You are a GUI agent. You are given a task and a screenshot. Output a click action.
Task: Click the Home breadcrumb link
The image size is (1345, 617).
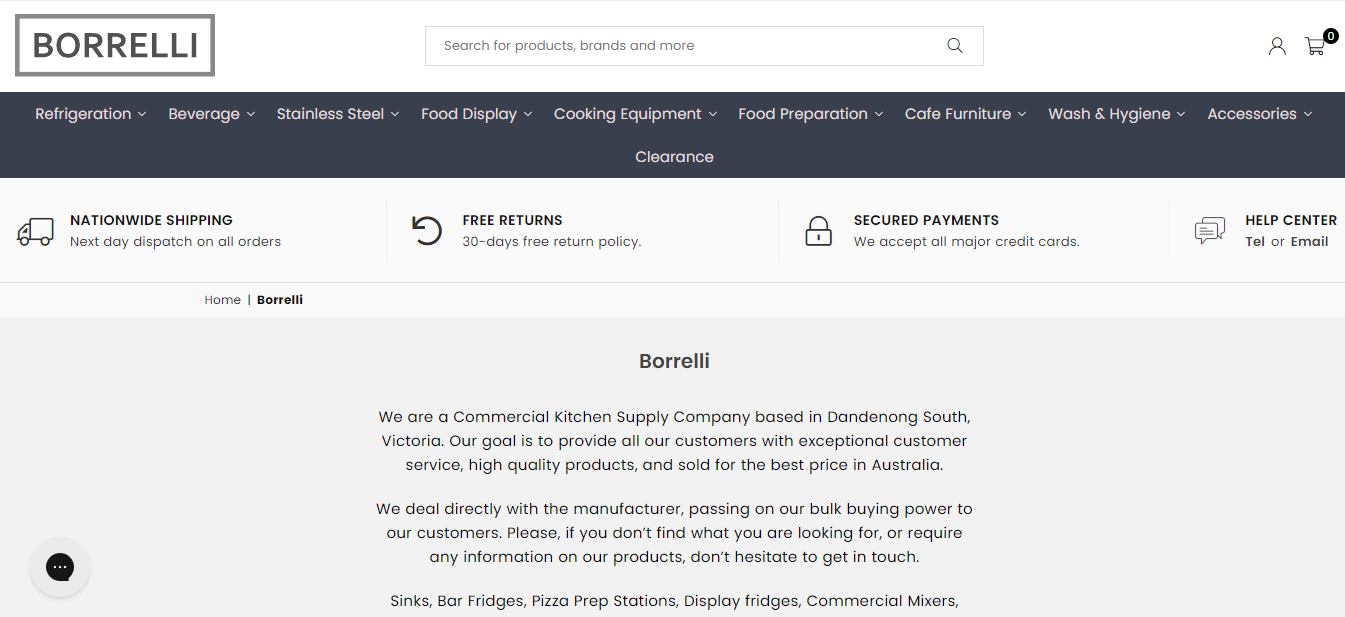point(222,300)
